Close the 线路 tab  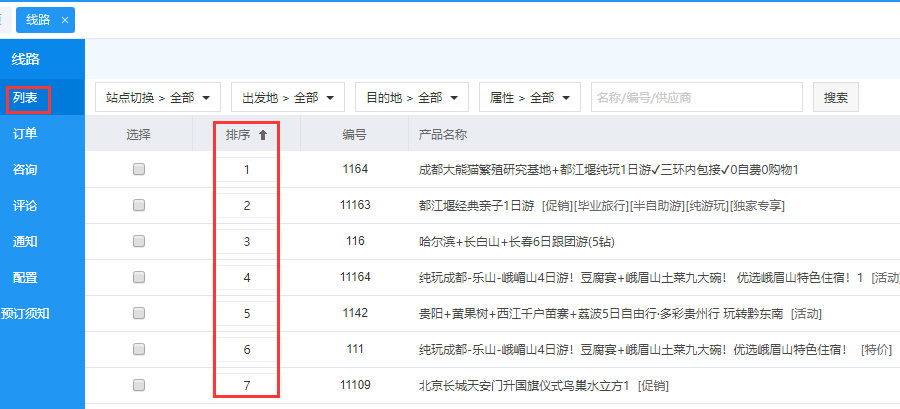(65, 20)
